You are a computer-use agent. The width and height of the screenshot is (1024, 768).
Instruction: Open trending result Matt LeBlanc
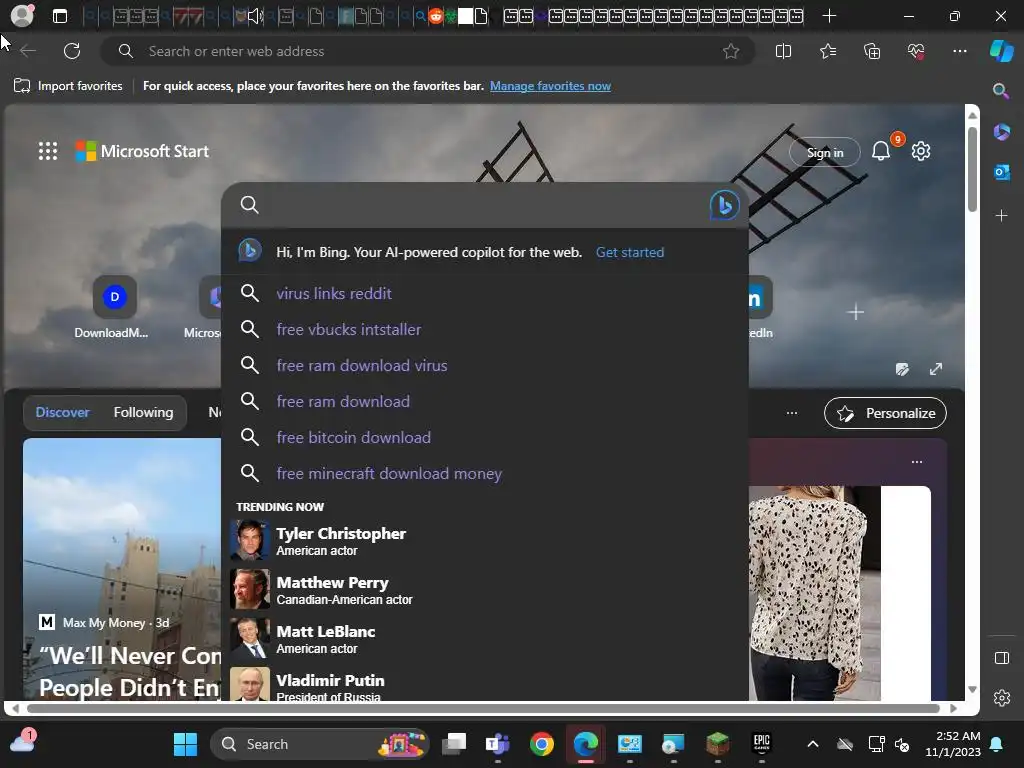(485, 638)
